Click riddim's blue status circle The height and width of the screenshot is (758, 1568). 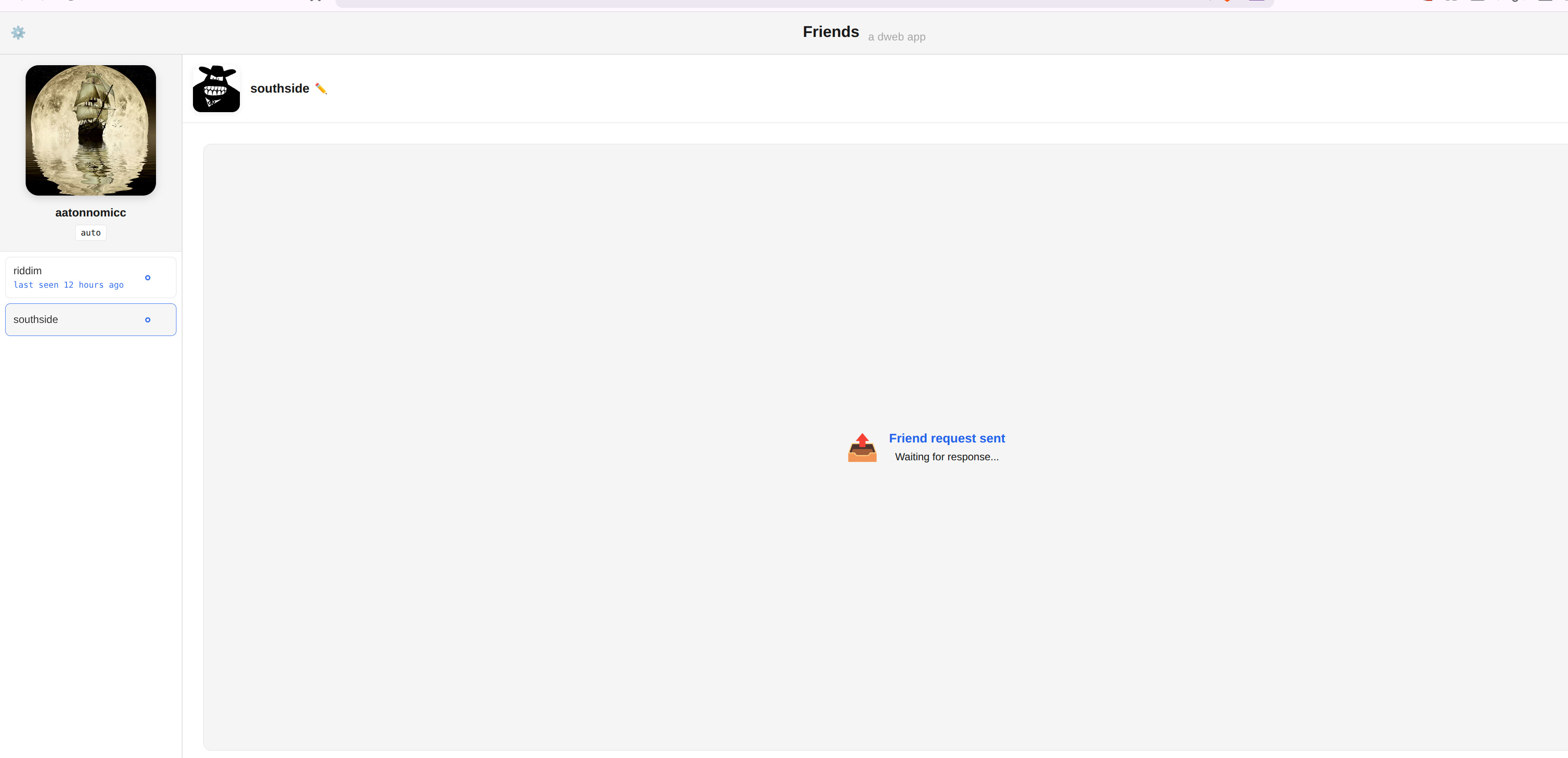(x=147, y=278)
